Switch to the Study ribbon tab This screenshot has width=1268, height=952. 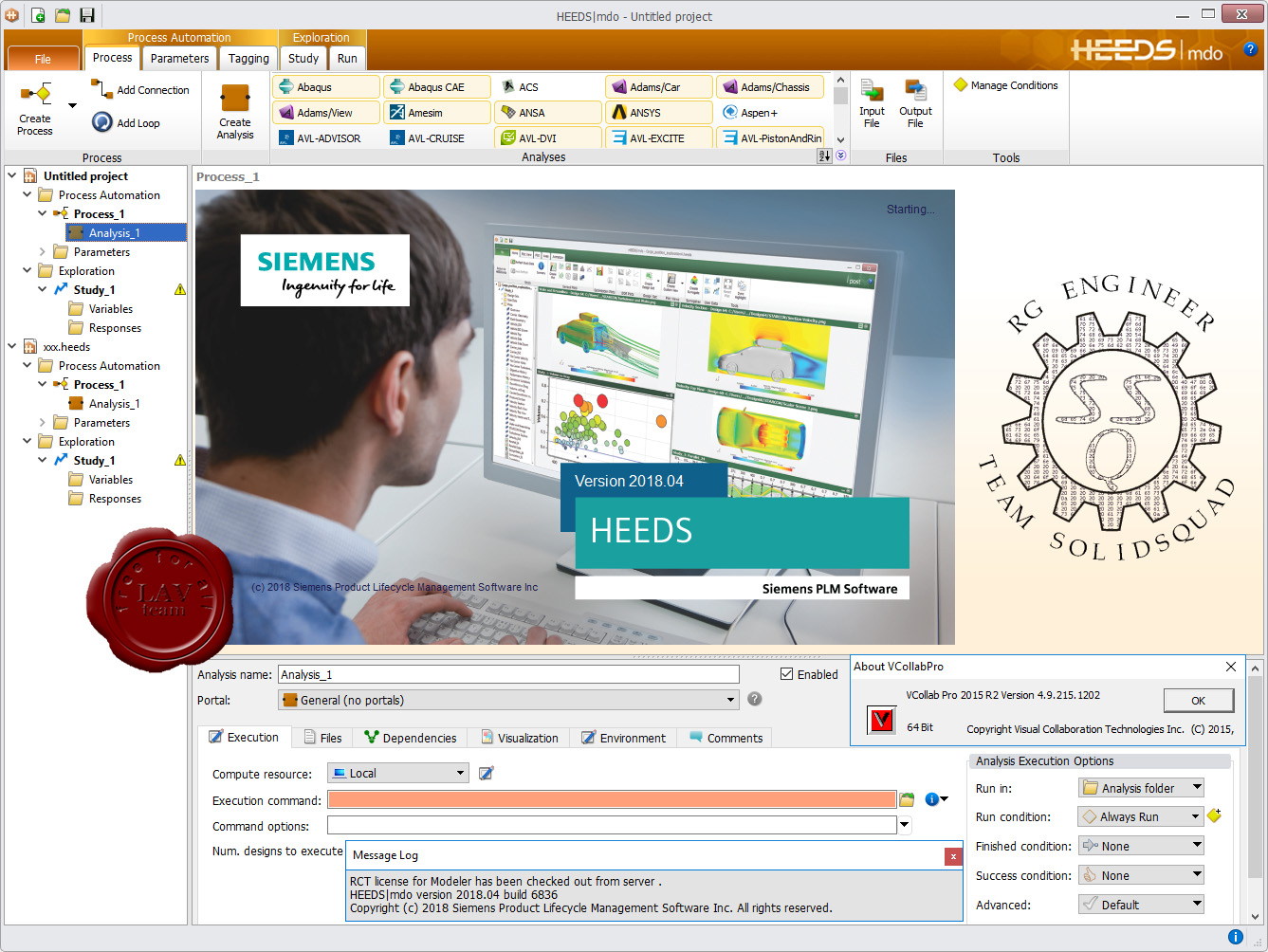(x=303, y=58)
